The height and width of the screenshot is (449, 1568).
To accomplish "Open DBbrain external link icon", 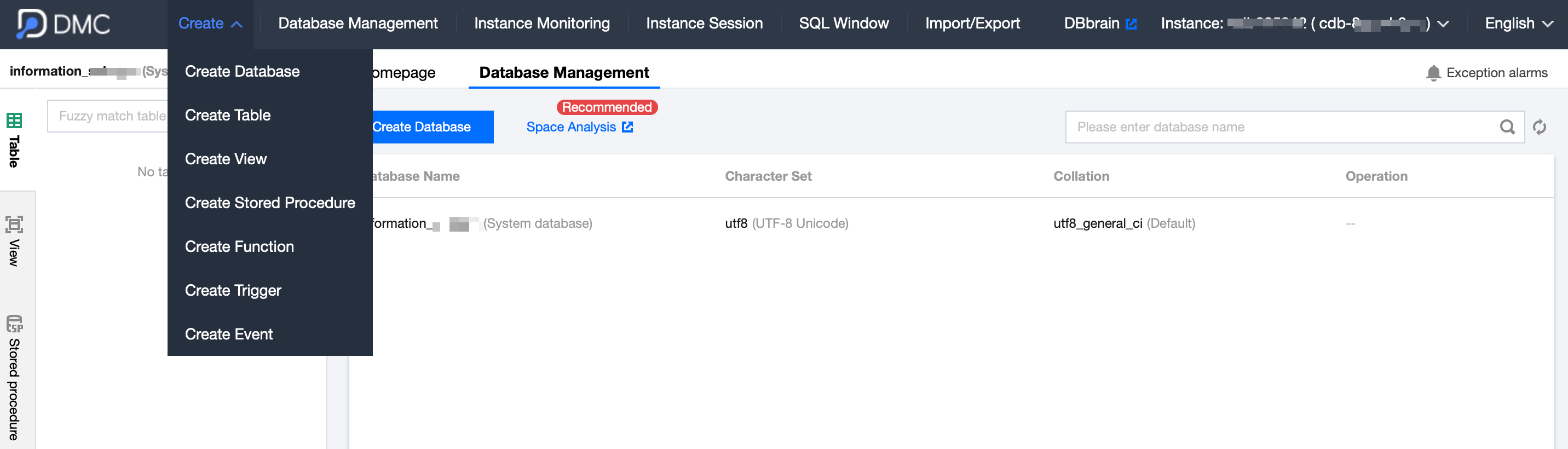I will (1131, 24).
